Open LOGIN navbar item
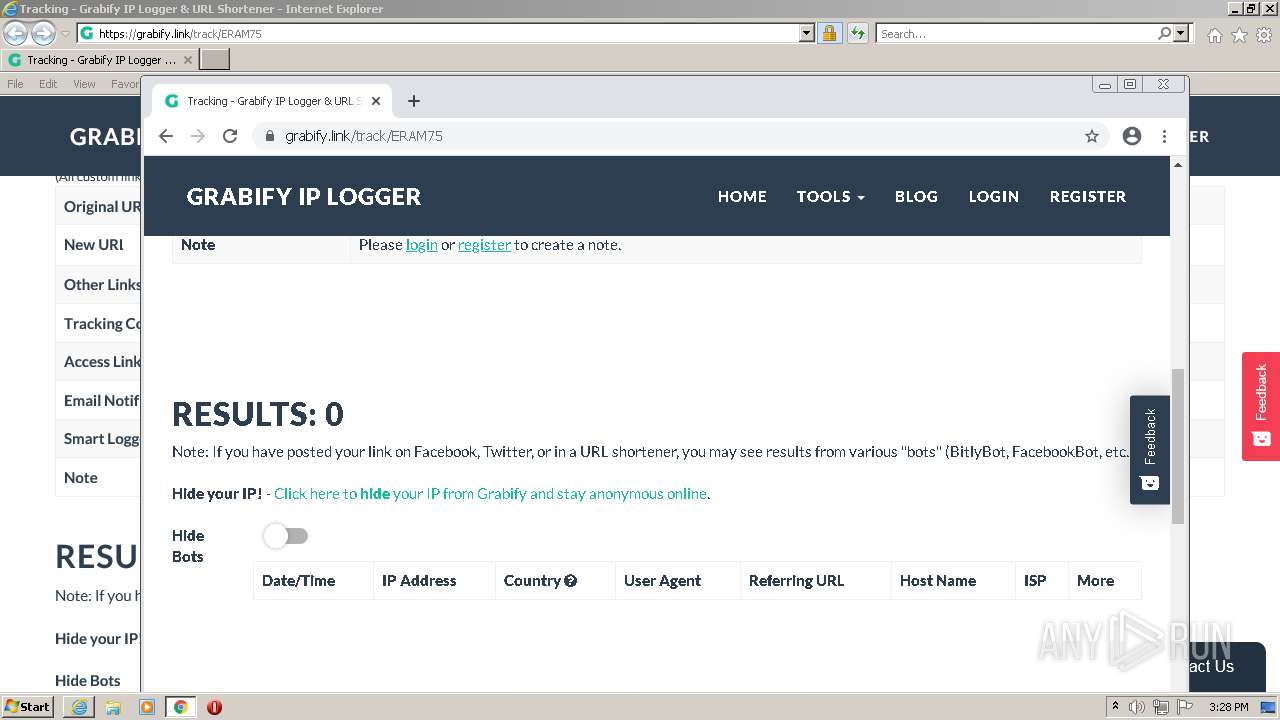Screen dimensions: 1280x720 point(993,196)
